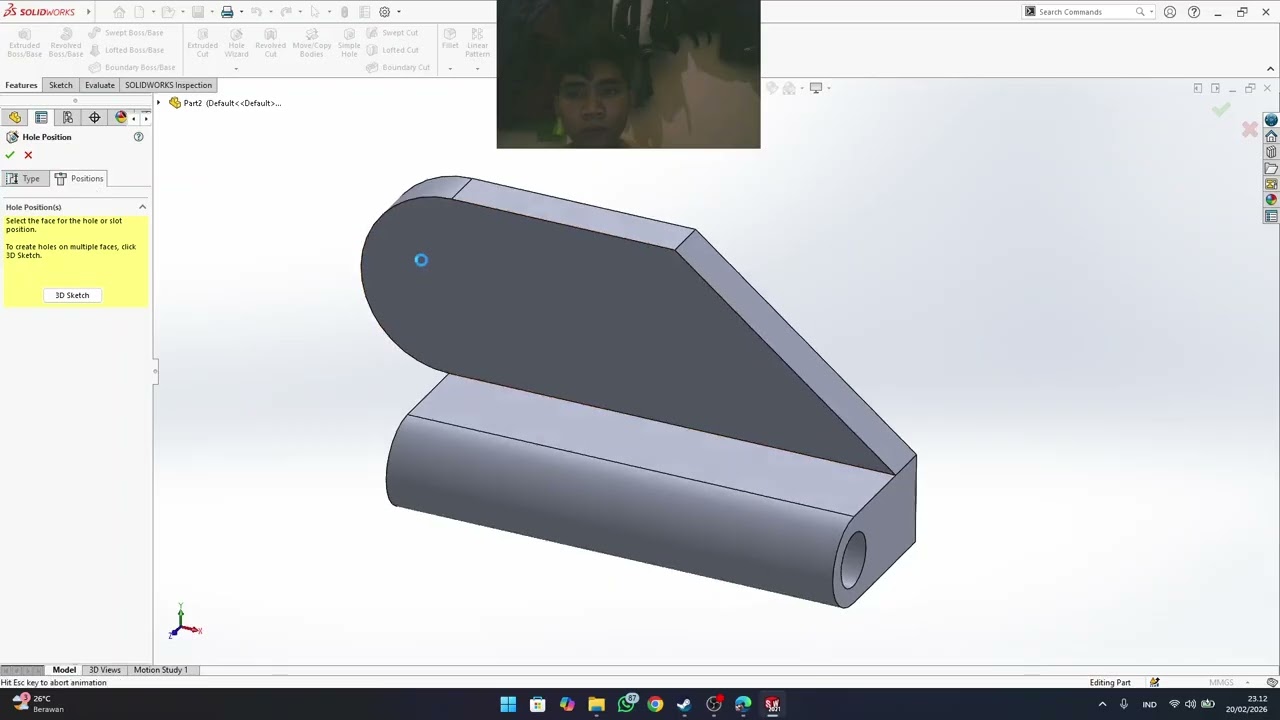Viewport: 1280px width, 720px height.
Task: Open the Options gear icon
Action: [x=384, y=12]
